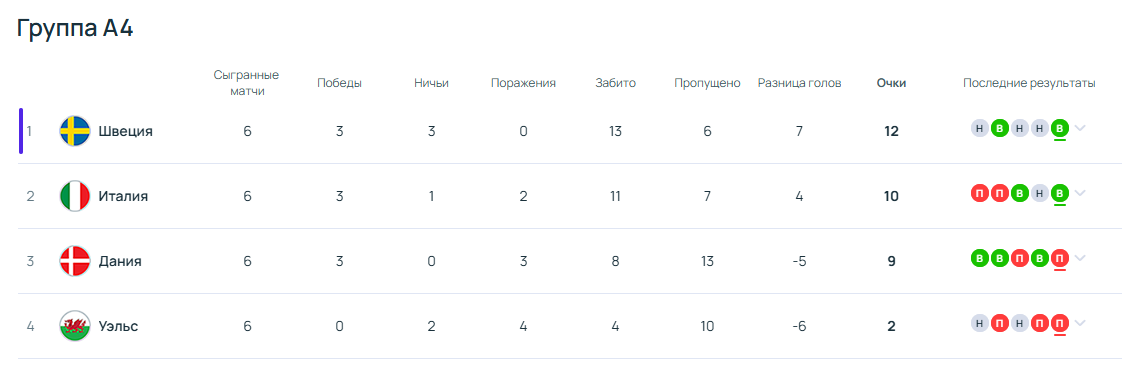Select Italy's first red П result badge

[979, 193]
